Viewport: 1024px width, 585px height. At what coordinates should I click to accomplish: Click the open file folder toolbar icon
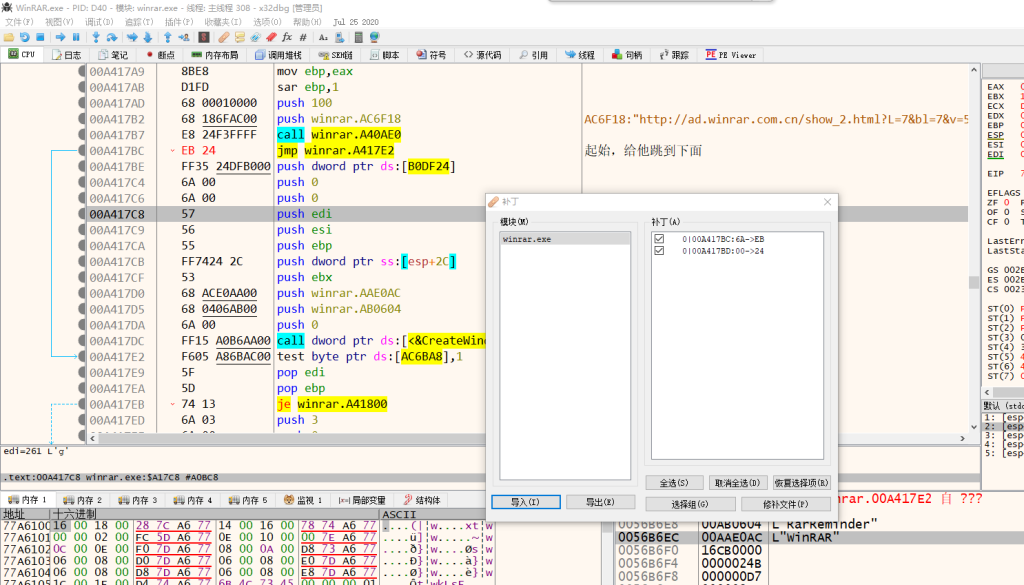click(x=10, y=37)
